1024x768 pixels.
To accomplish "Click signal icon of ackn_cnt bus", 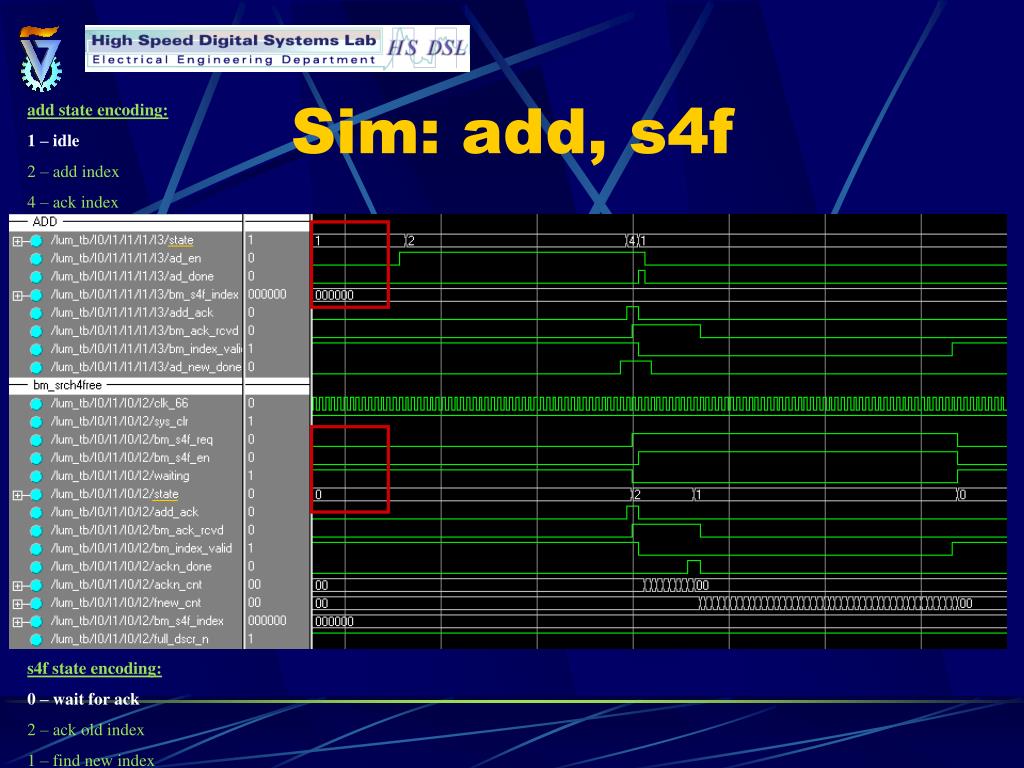I will click(x=36, y=585).
